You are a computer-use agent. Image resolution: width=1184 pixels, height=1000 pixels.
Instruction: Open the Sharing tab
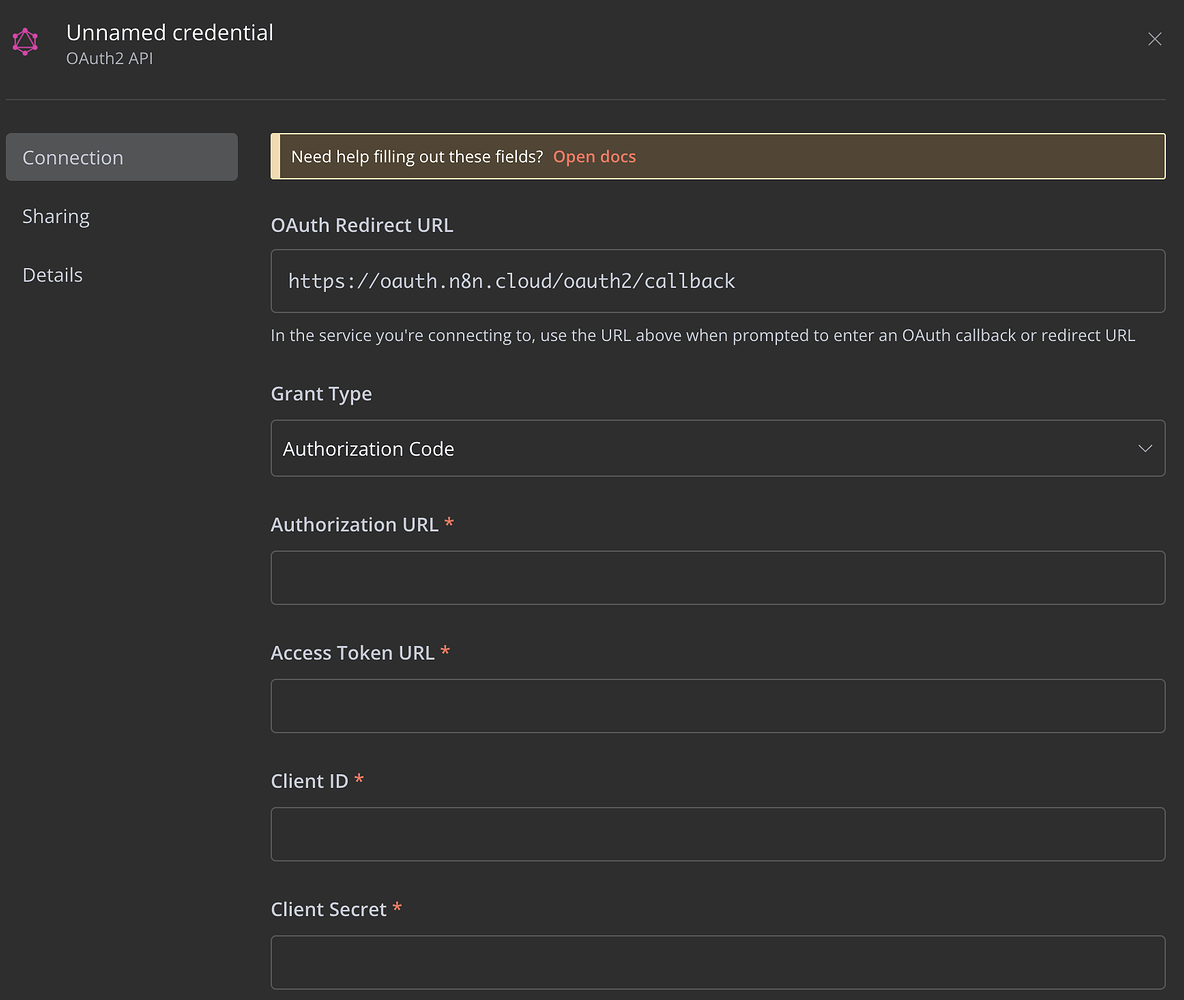pyautogui.click(x=56, y=216)
